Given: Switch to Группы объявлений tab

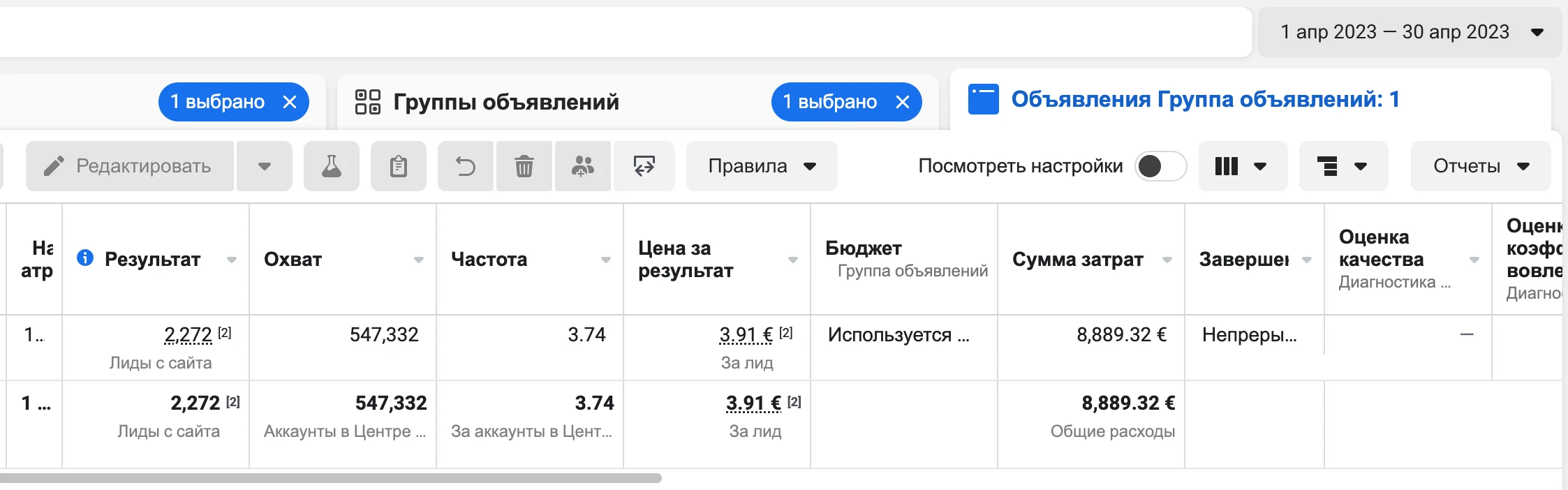Looking at the screenshot, I should click(506, 102).
